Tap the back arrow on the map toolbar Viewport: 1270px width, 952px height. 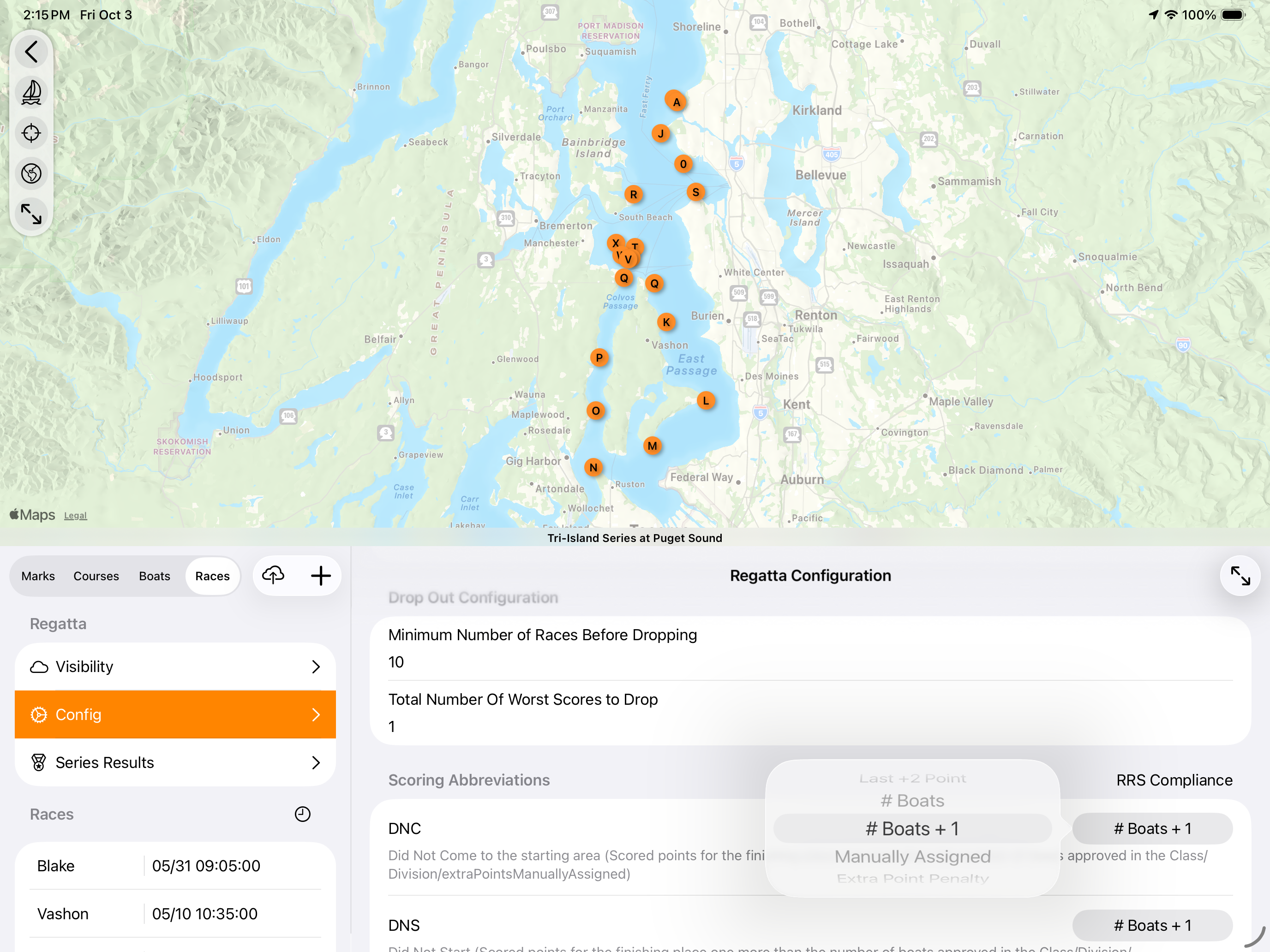point(31,52)
